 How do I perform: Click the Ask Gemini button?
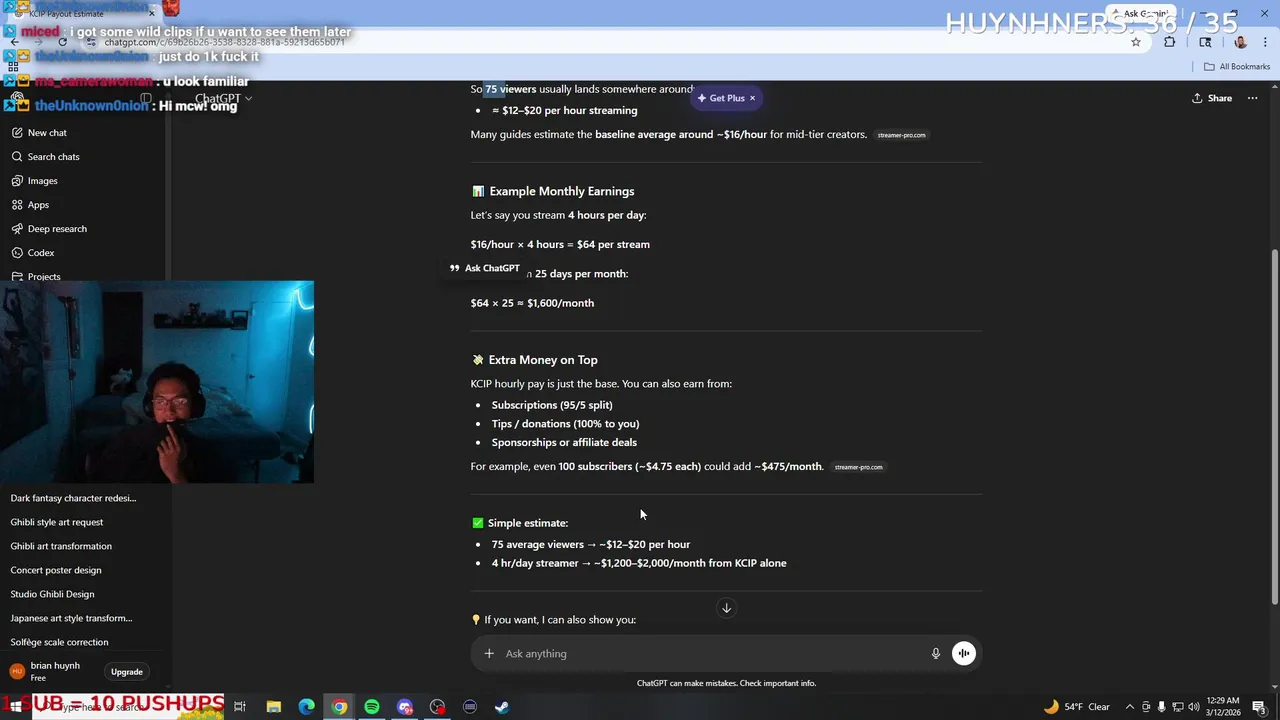coord(1140,14)
